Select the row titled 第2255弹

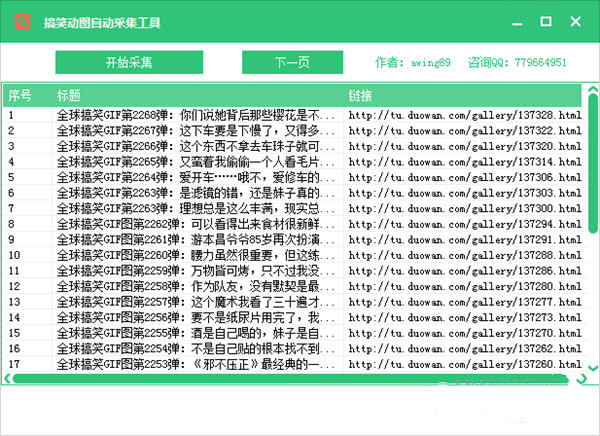click(293, 333)
